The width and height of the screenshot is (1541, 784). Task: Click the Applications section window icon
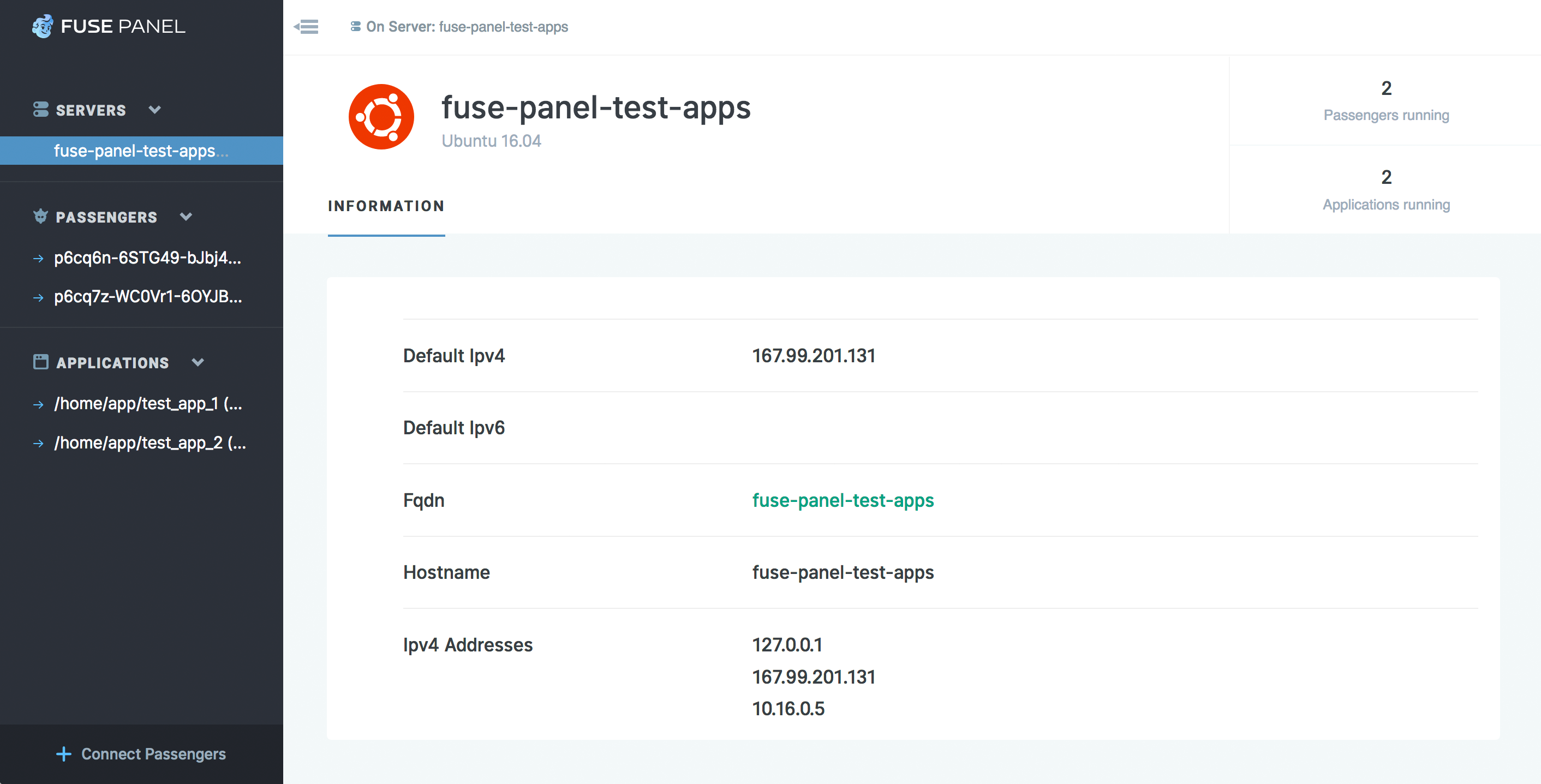pos(41,362)
